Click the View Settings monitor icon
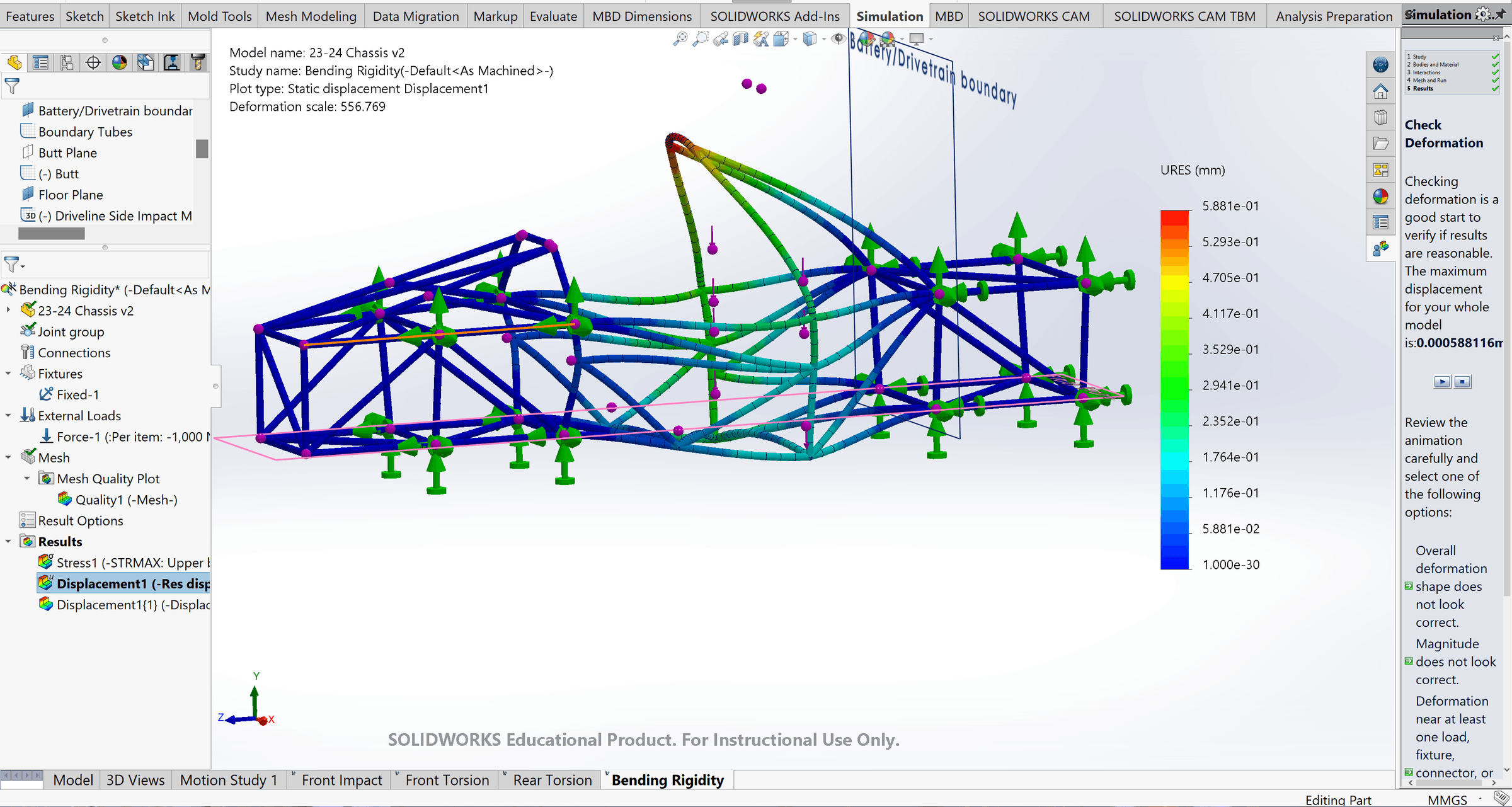The height and width of the screenshot is (807, 1512). click(917, 39)
